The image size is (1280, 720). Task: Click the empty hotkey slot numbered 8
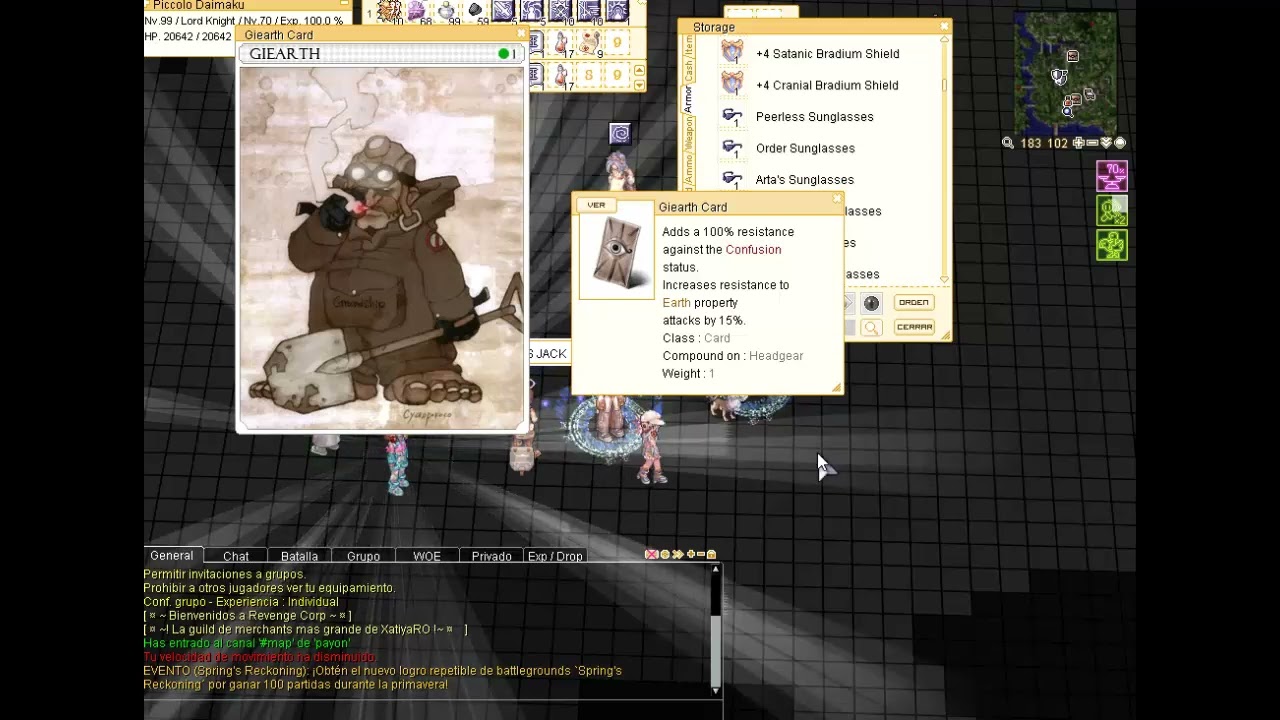(x=588, y=75)
